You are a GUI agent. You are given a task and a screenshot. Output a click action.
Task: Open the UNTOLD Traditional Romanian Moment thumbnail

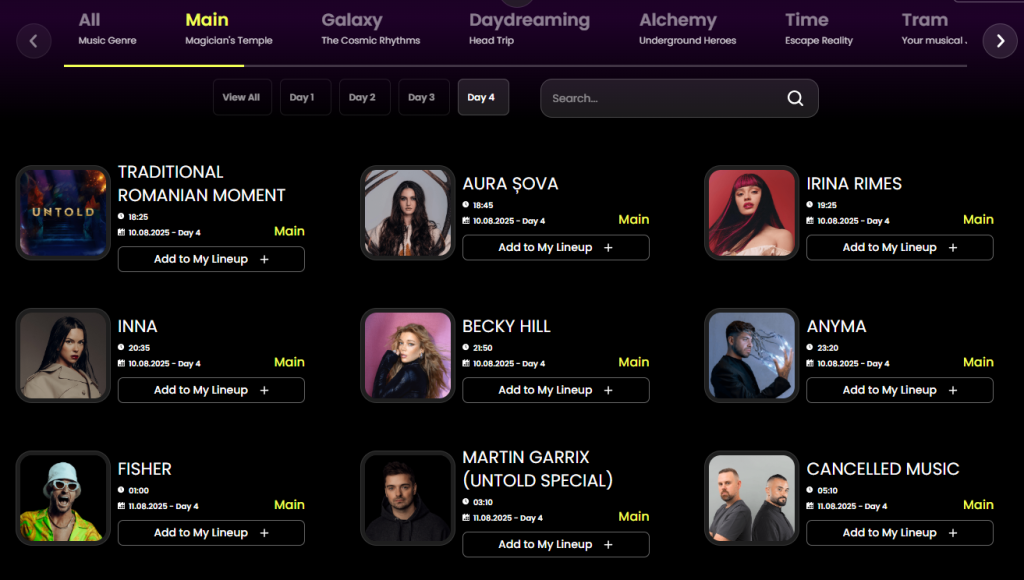coord(63,212)
